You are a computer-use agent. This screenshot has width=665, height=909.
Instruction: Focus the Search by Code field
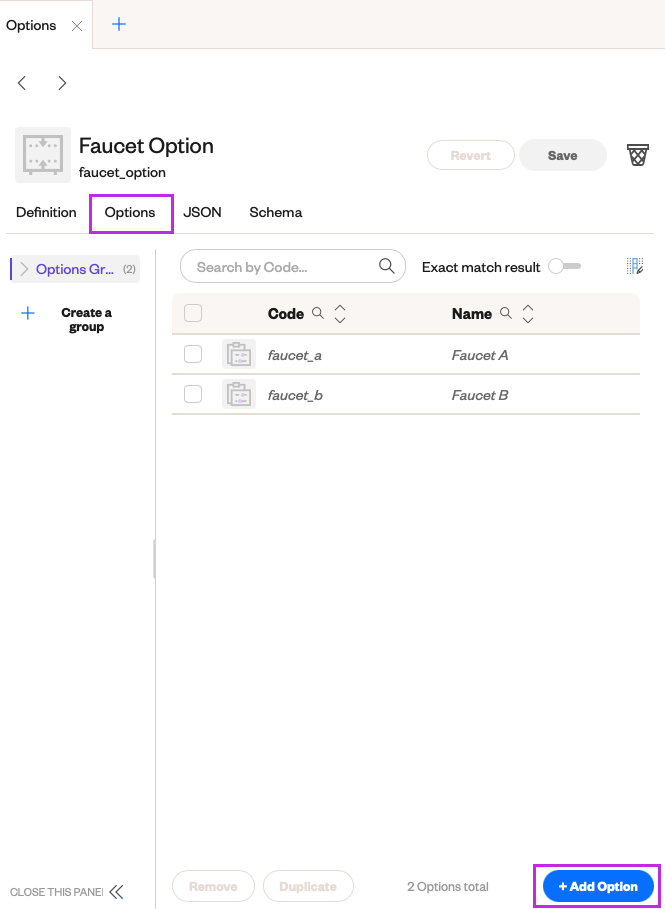coord(293,267)
